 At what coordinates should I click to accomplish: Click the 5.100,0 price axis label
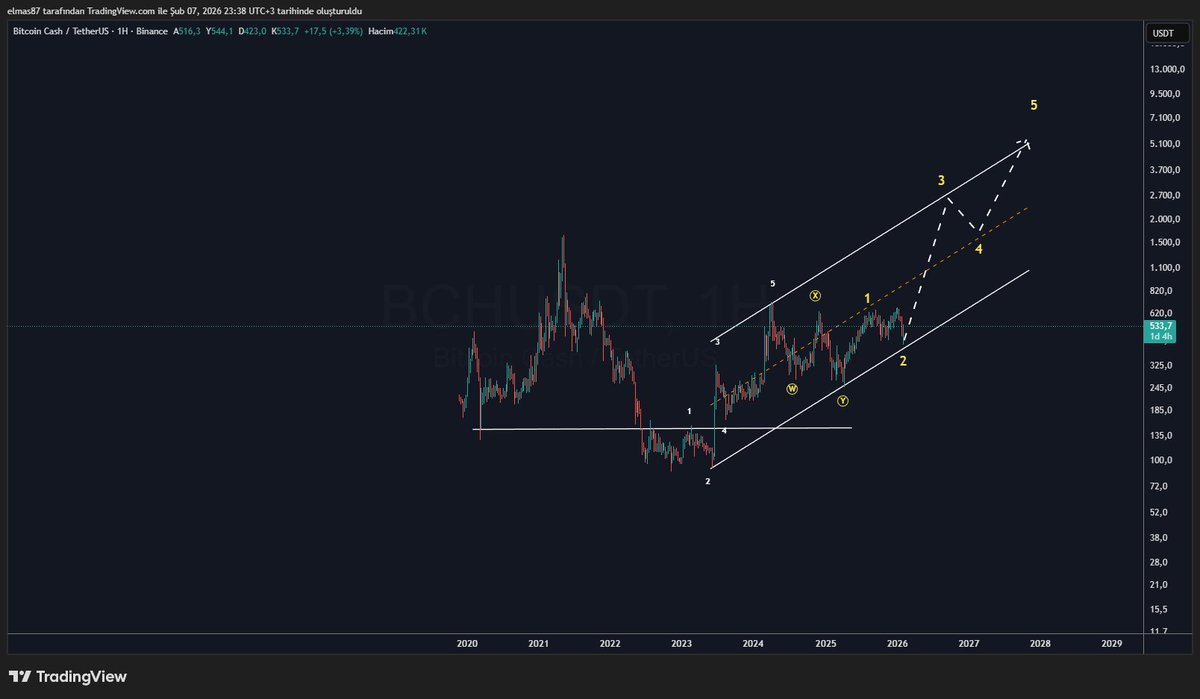pos(1166,143)
